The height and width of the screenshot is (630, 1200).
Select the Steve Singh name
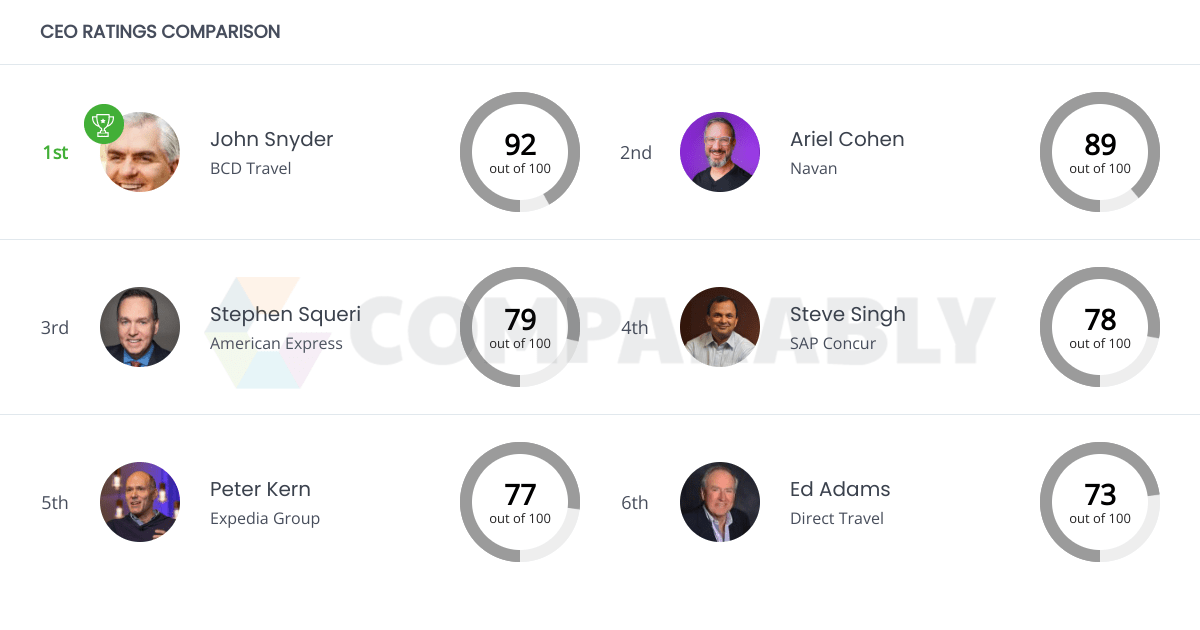(847, 314)
